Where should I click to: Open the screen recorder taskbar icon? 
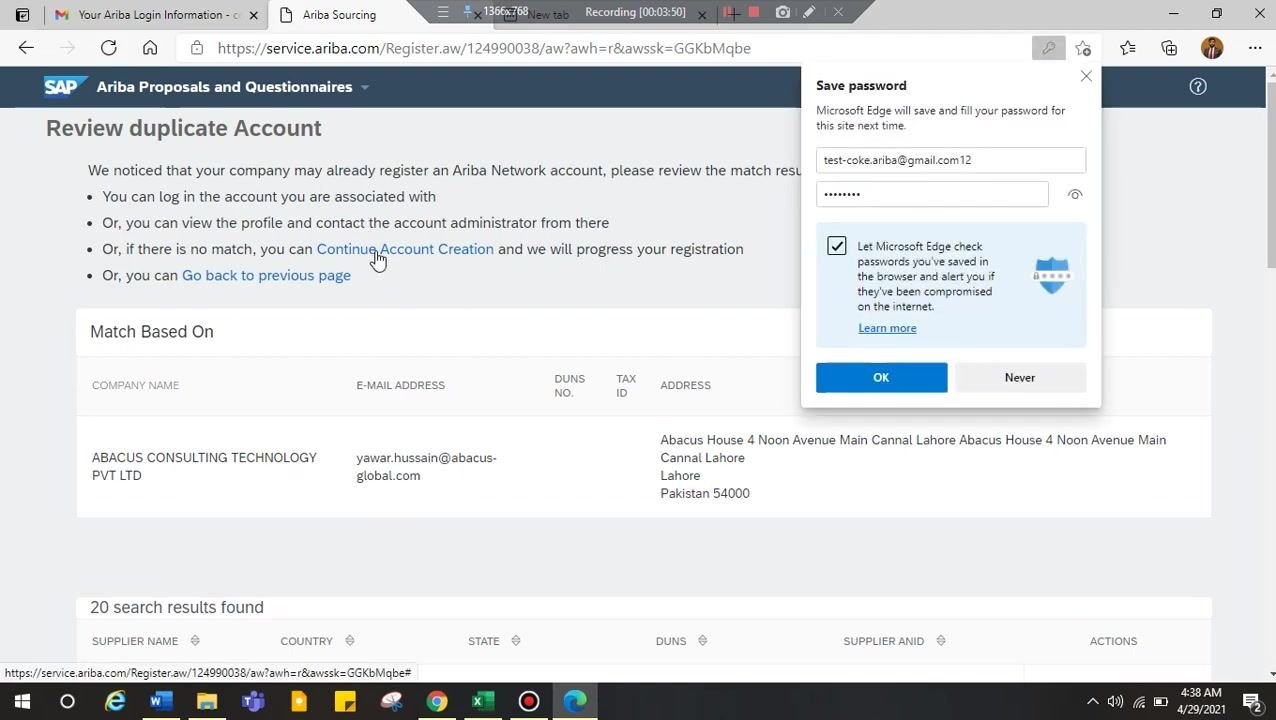coord(529,701)
